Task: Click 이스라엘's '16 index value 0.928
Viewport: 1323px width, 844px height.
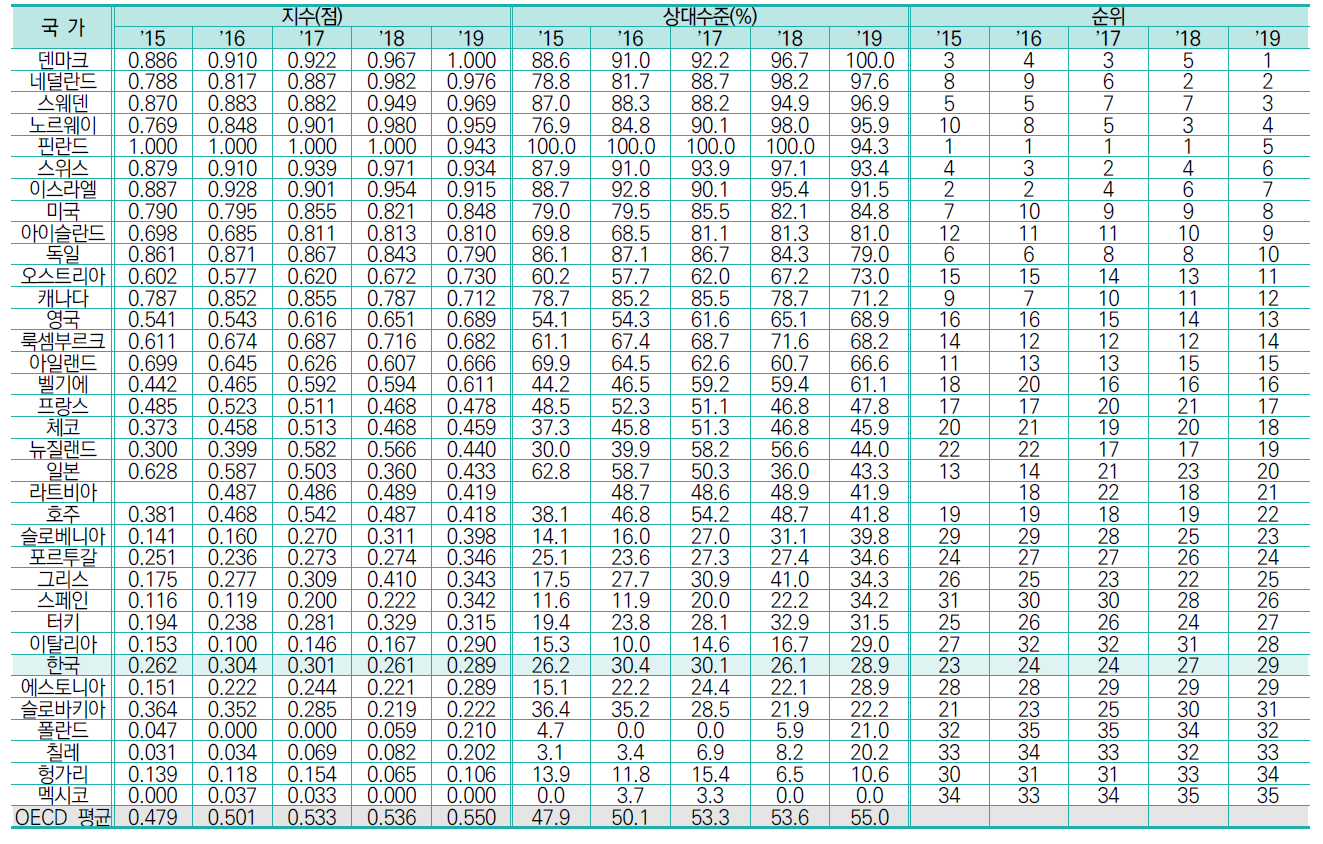Action: [x=233, y=189]
